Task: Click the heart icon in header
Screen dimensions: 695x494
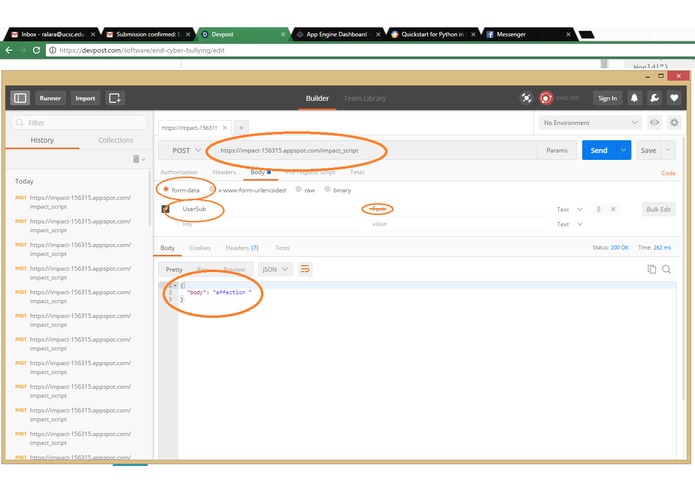Action: (674, 98)
